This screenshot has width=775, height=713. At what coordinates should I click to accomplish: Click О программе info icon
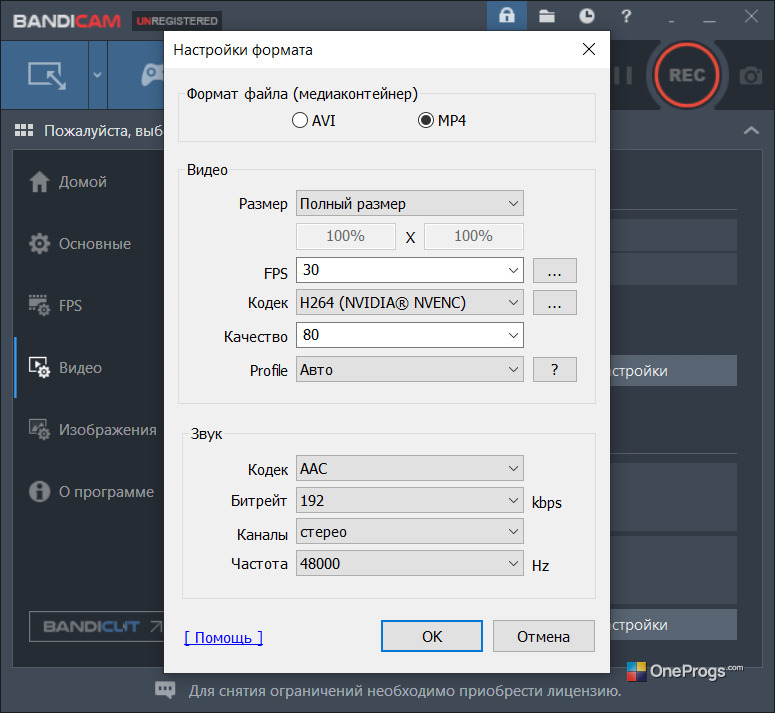39,492
